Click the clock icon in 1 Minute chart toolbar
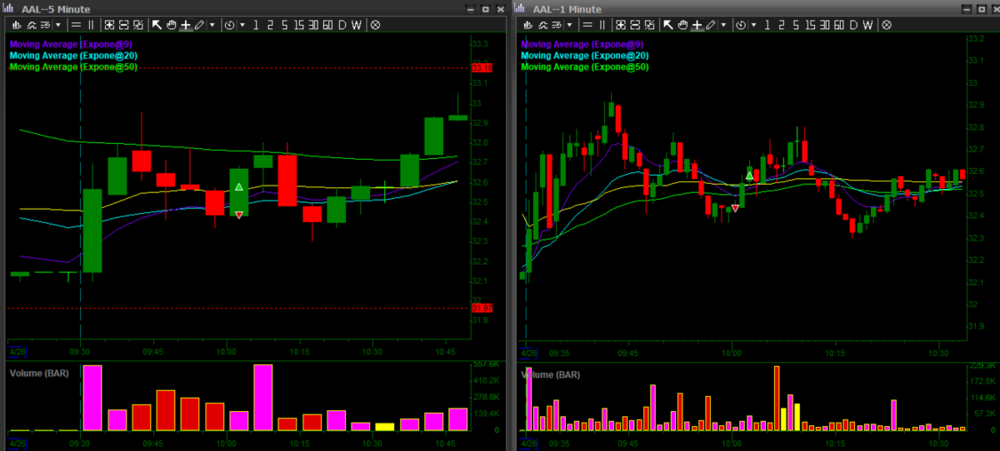 click(742, 24)
